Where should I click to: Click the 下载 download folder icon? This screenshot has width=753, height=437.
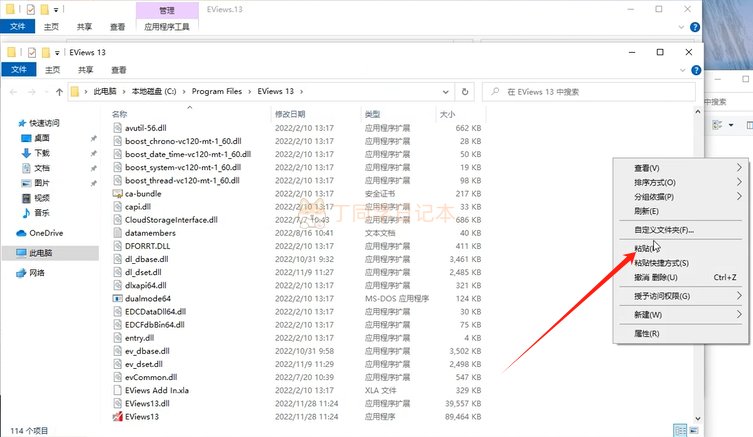click(26, 153)
